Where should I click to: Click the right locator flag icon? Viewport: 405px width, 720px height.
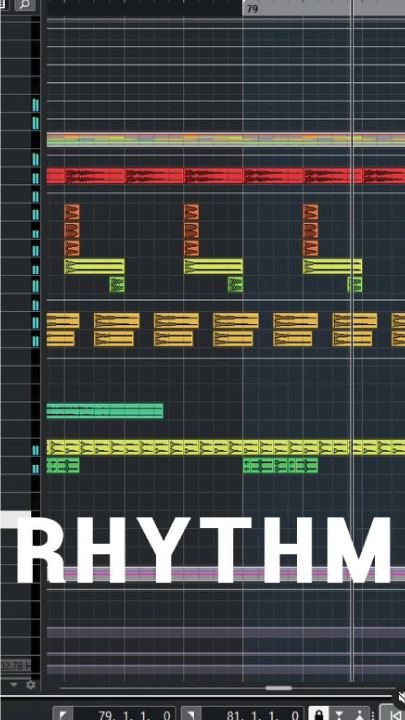point(191,714)
